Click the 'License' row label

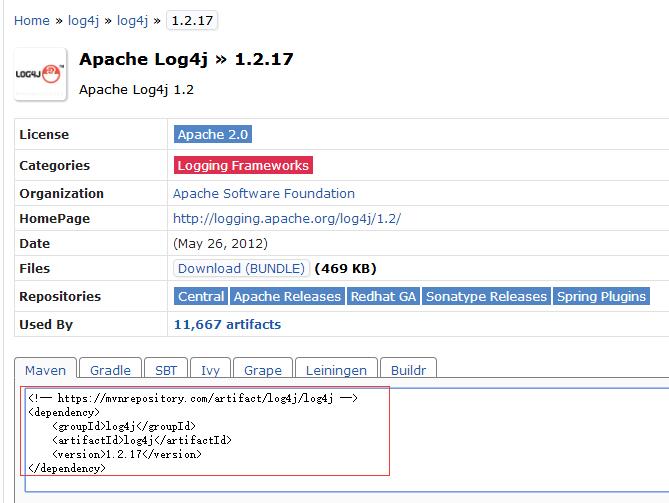pos(44,134)
